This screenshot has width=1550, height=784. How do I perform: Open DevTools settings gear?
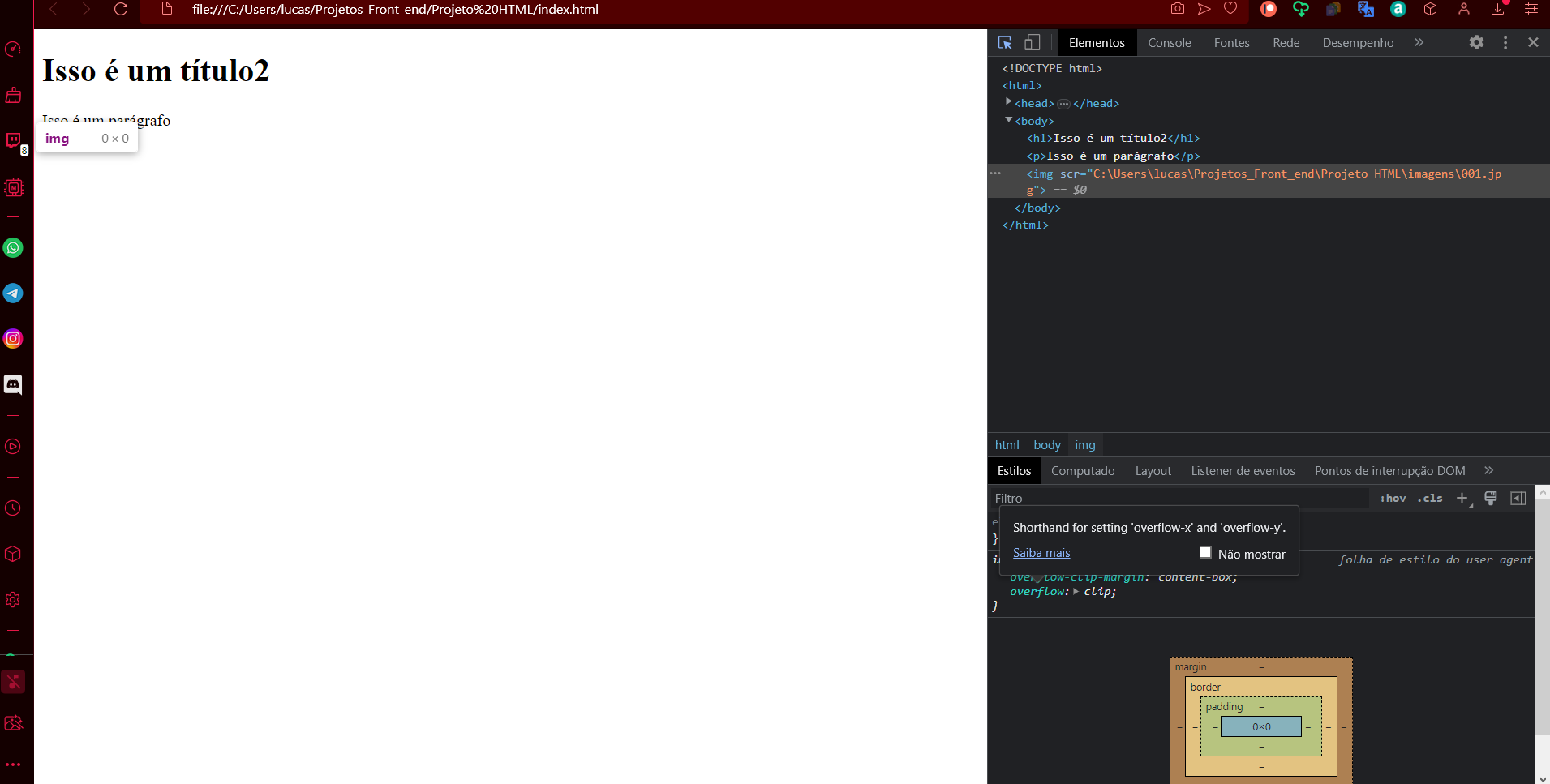pyautogui.click(x=1477, y=42)
